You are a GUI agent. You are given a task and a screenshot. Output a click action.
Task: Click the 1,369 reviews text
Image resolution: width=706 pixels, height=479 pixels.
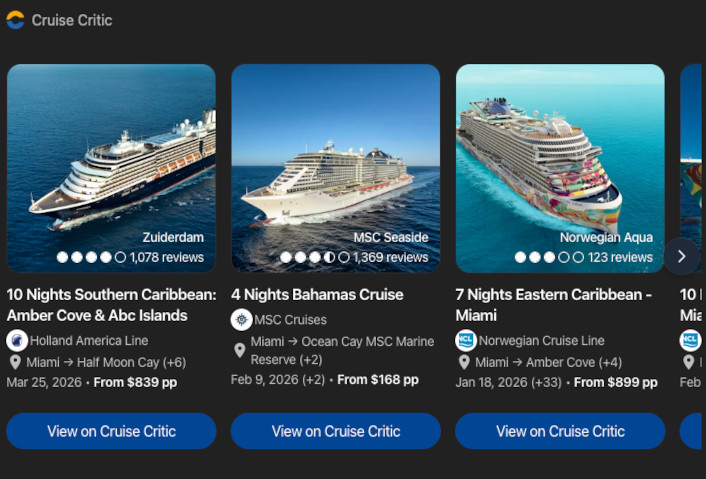[x=390, y=257]
